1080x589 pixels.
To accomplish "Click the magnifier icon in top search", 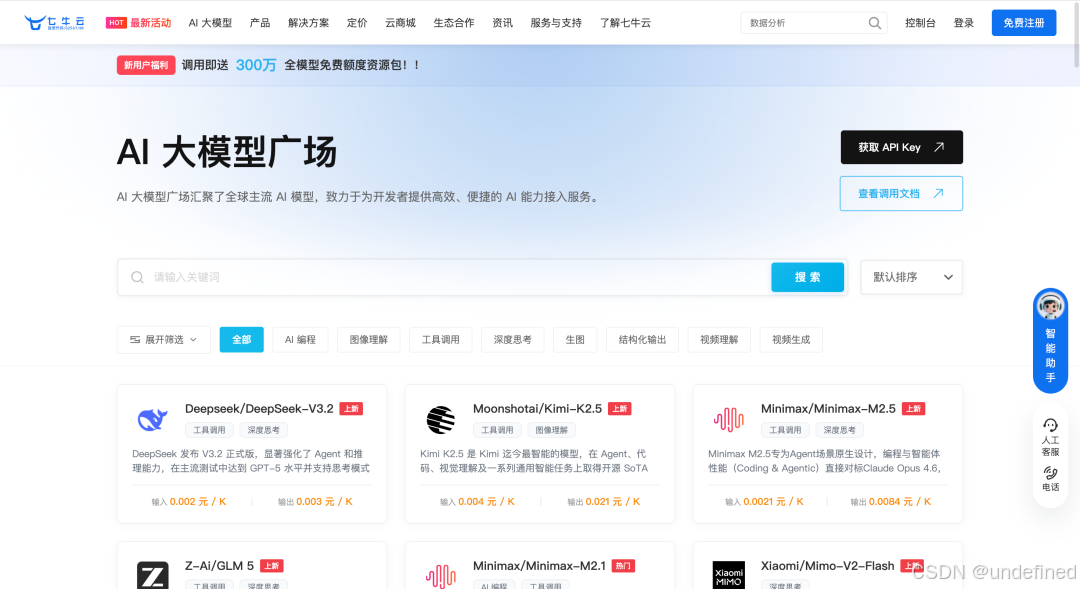I will (874, 23).
